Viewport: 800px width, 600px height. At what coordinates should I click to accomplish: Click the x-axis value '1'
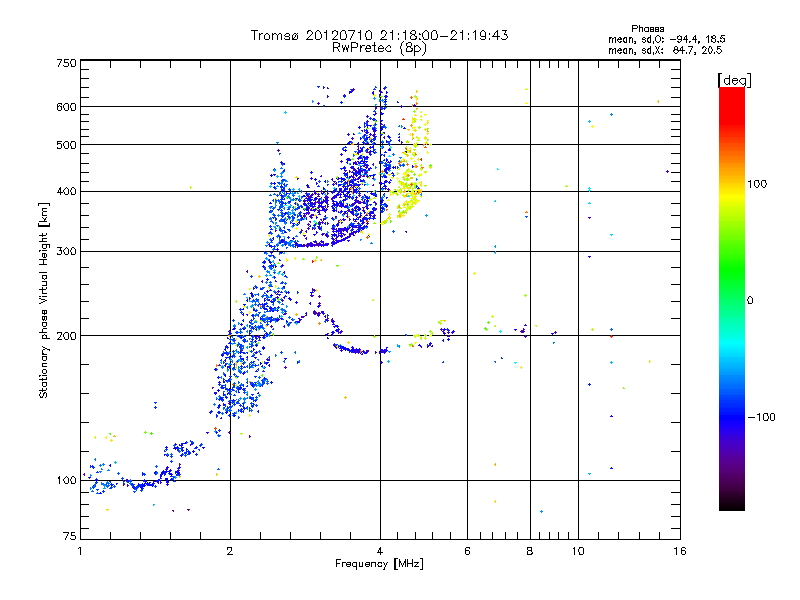80,551
